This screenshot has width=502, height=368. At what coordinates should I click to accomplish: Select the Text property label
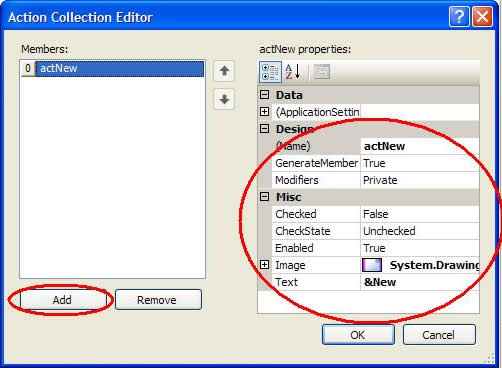pyautogui.click(x=316, y=282)
